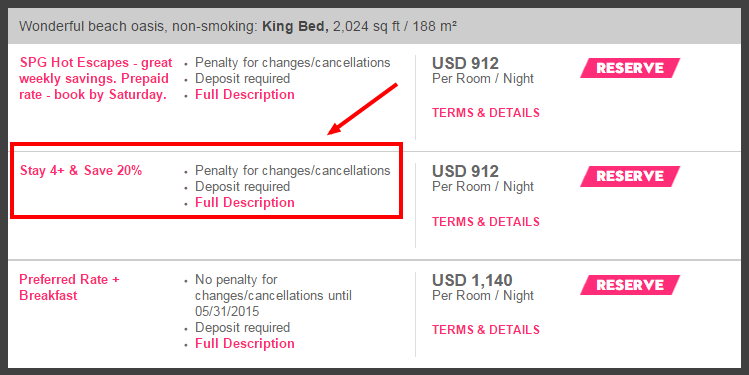This screenshot has height=375, width=749.
Task: Click the King Bed label in header
Action: coord(295,26)
